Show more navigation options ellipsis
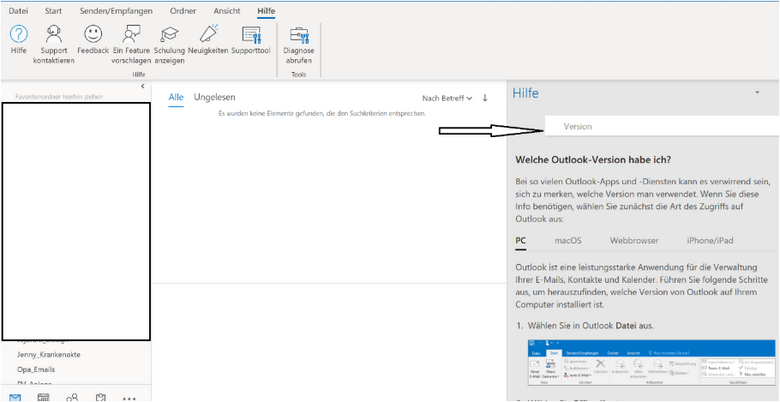Image resolution: width=780 pixels, height=402 pixels. (x=129, y=399)
